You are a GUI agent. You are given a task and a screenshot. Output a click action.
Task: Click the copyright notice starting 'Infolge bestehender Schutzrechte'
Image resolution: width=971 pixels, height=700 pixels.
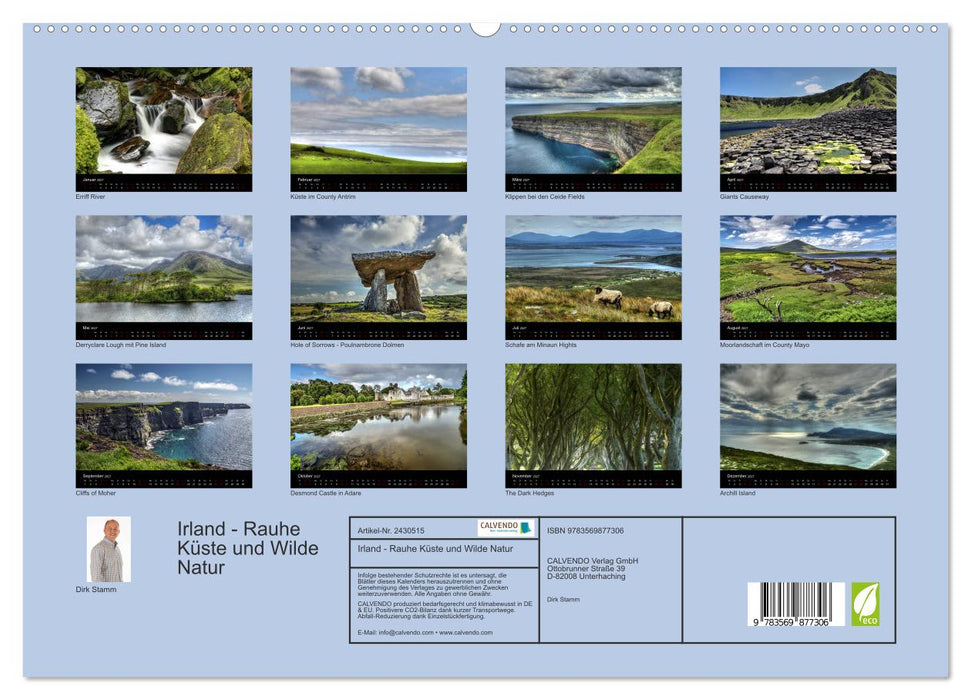433,585
